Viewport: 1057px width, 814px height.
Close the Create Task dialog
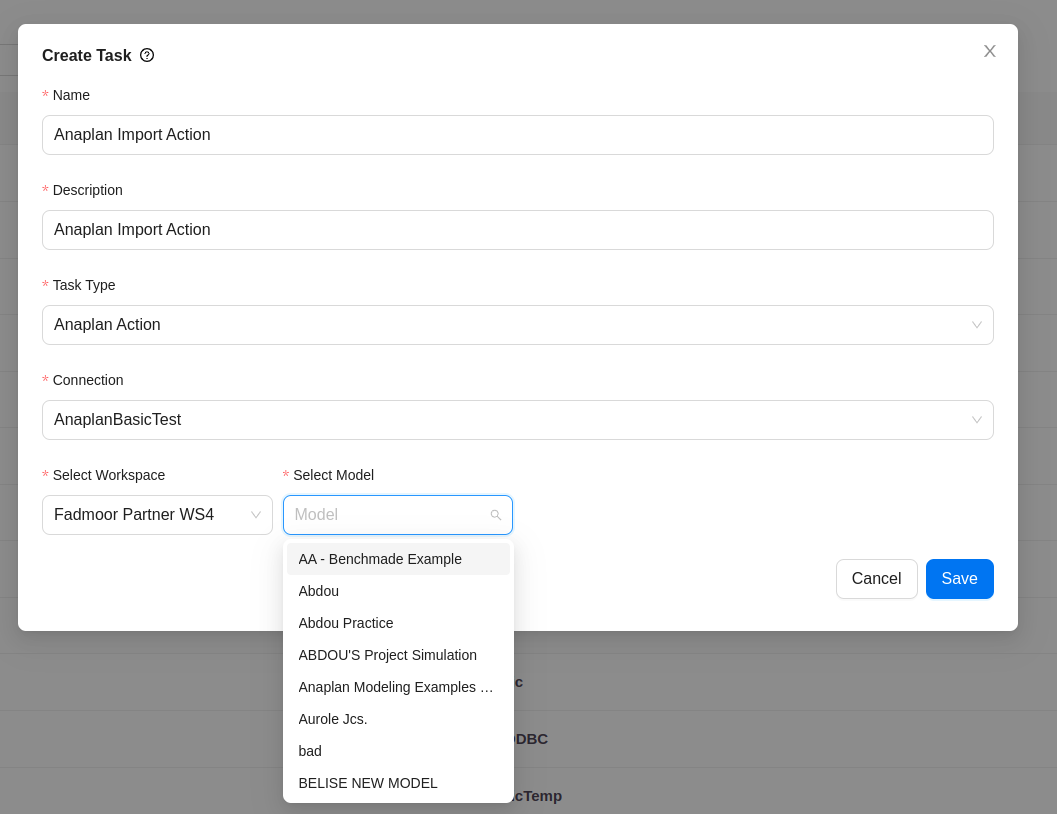[989, 51]
